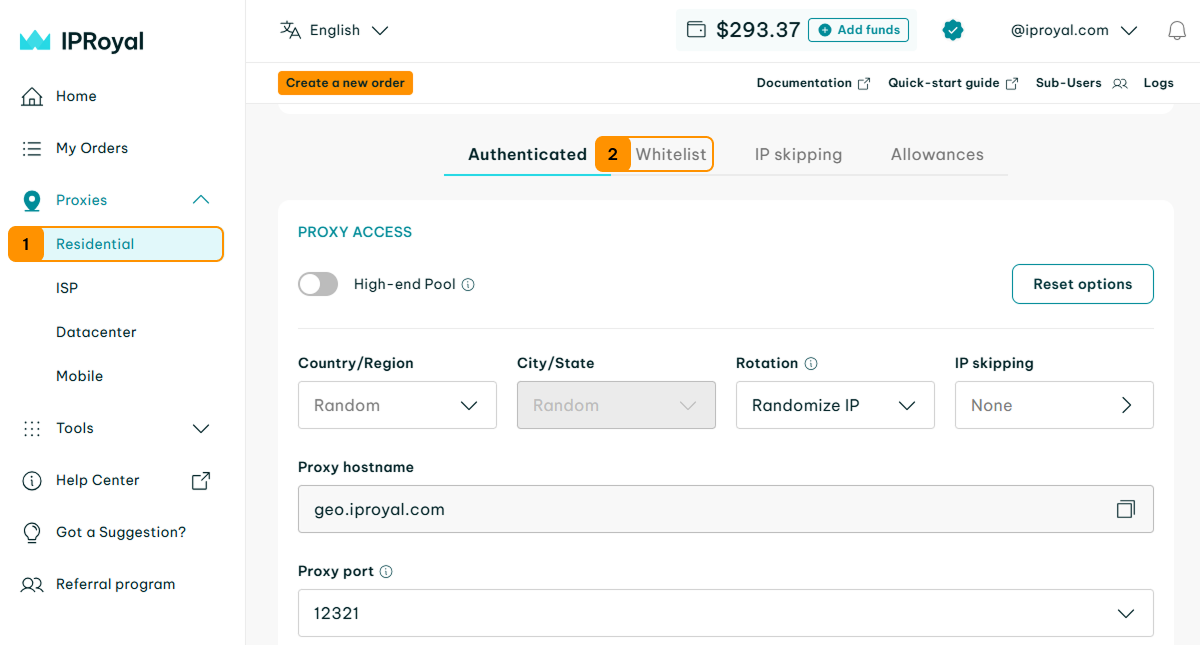Image resolution: width=1200 pixels, height=645 pixels.
Task: Select ISP proxies in sidebar
Action: [67, 288]
